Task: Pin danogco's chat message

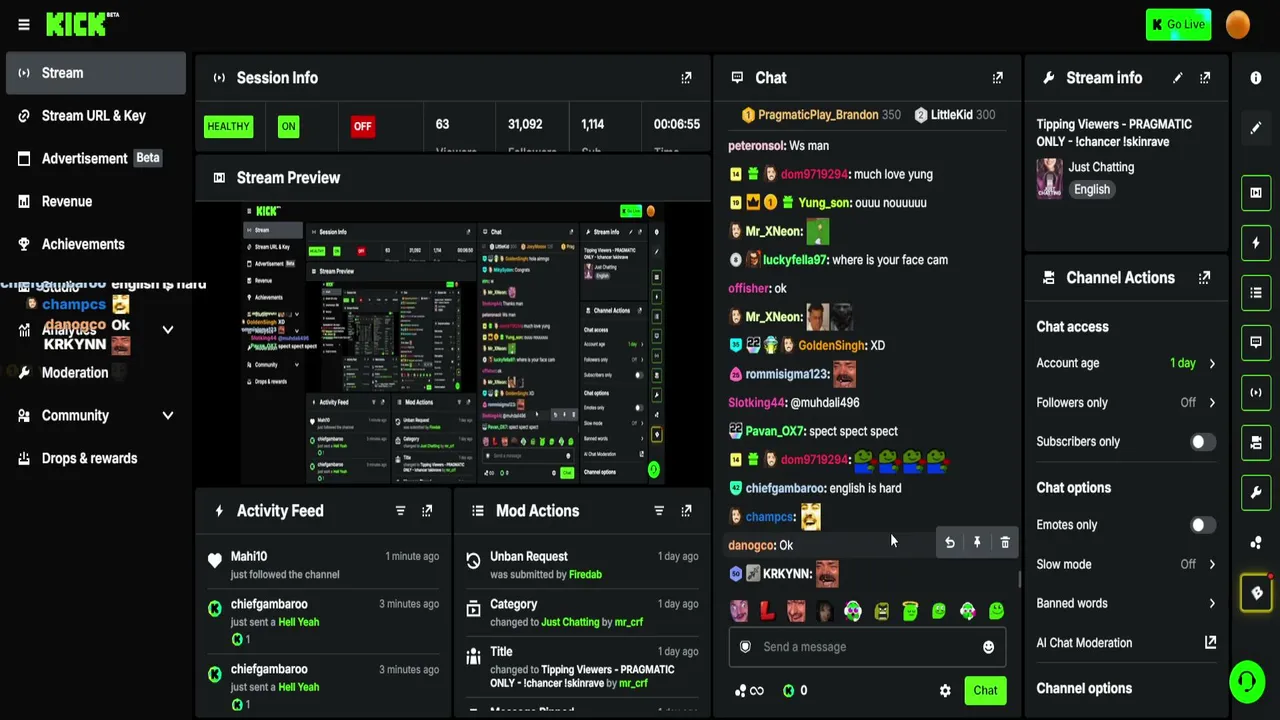Action: (977, 543)
